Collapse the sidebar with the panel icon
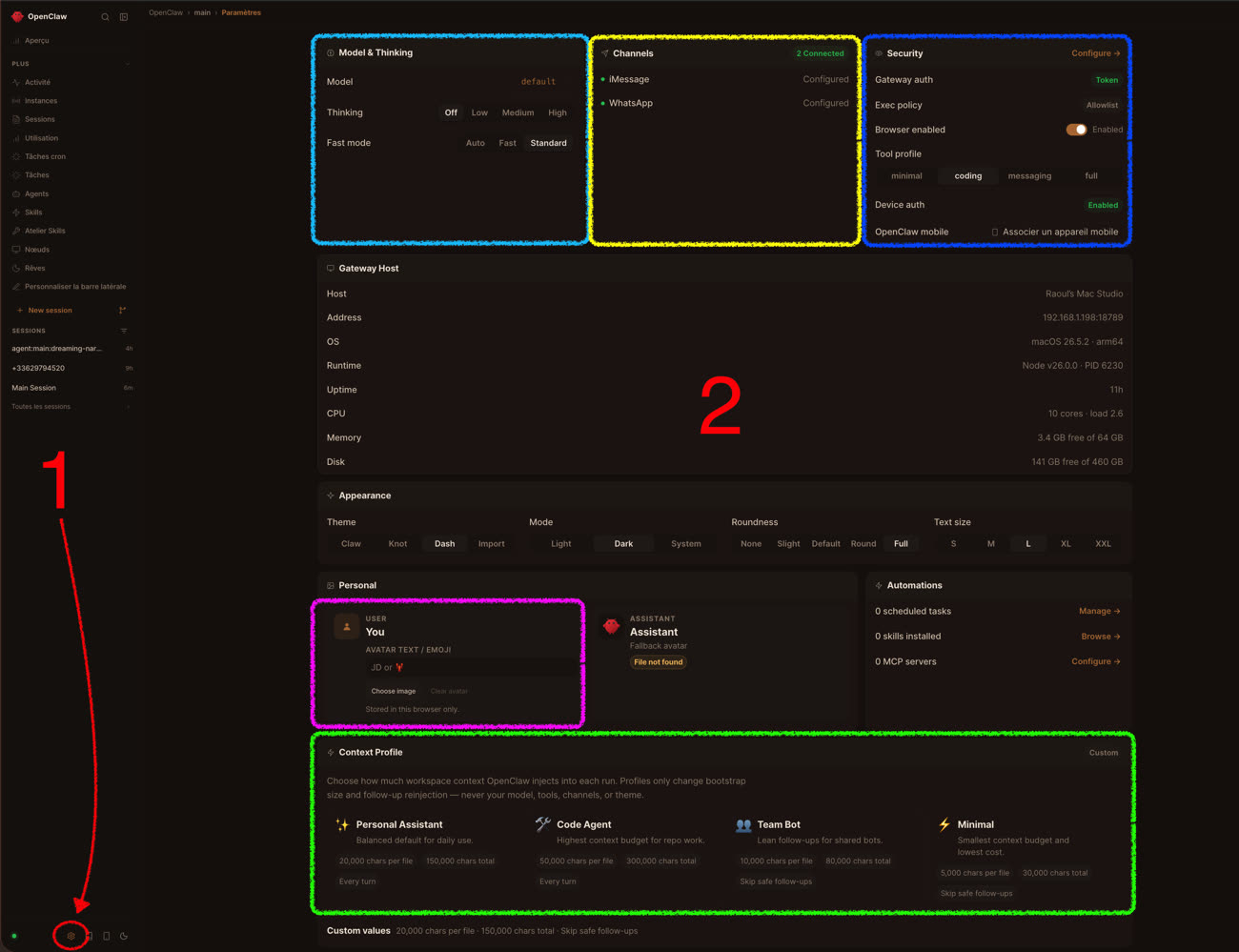Viewport: 1239px width, 952px height. tap(124, 17)
